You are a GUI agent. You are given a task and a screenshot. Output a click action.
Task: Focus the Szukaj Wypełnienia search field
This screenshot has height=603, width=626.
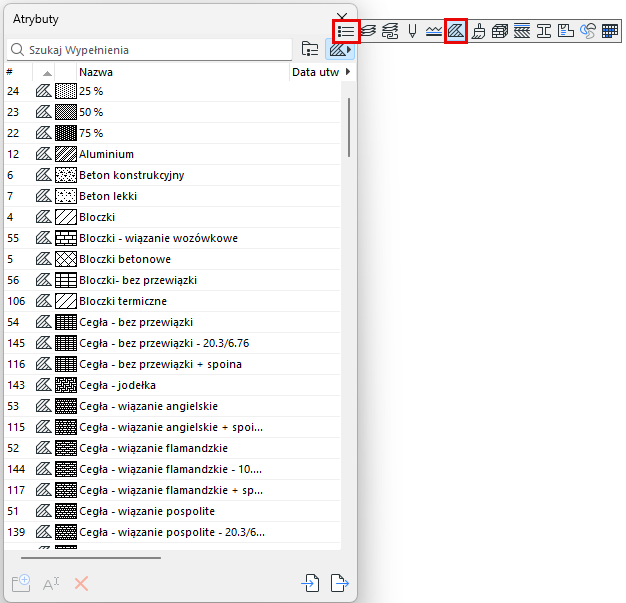pyautogui.click(x=149, y=50)
